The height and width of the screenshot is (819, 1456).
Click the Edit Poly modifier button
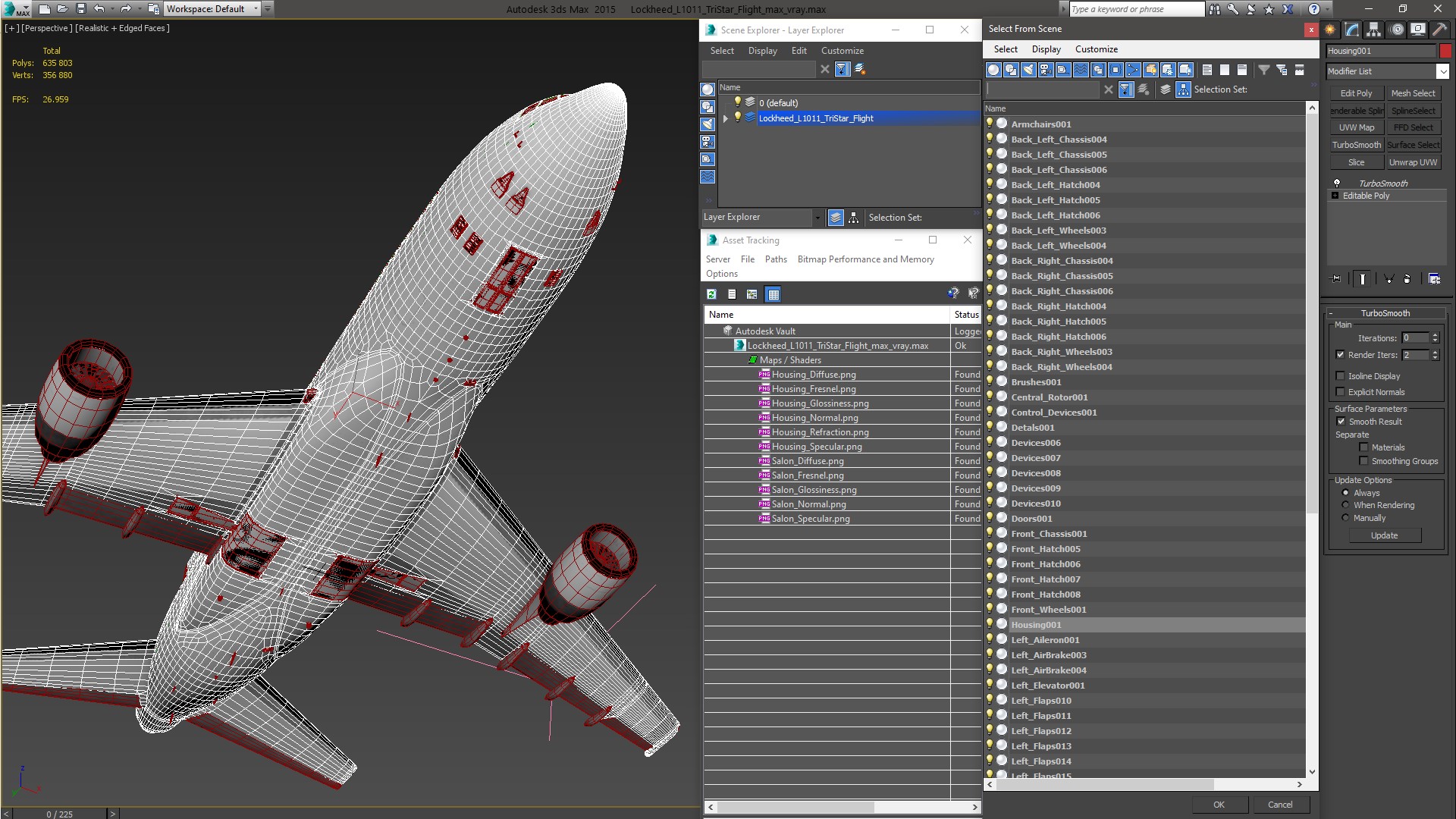click(1356, 93)
